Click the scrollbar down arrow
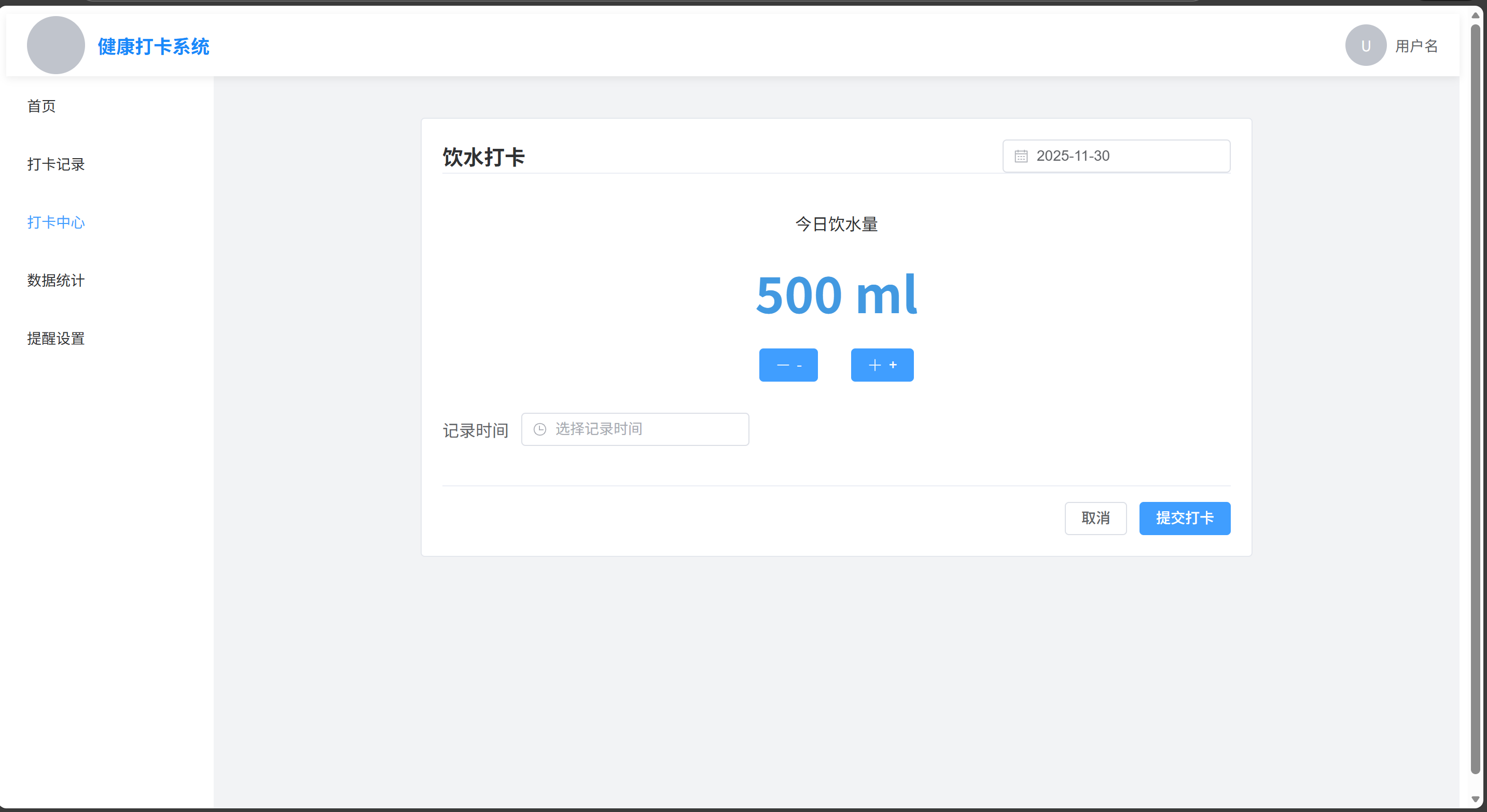Screen dimensions: 1487x812 click(x=1475, y=800)
